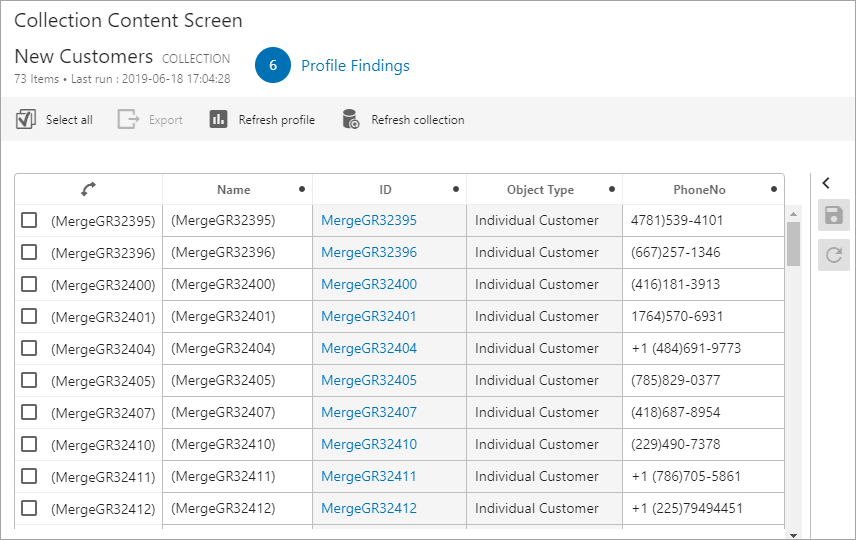The width and height of the screenshot is (856, 540).
Task: Expand the side panel with chevron arrow
Action: click(x=826, y=182)
